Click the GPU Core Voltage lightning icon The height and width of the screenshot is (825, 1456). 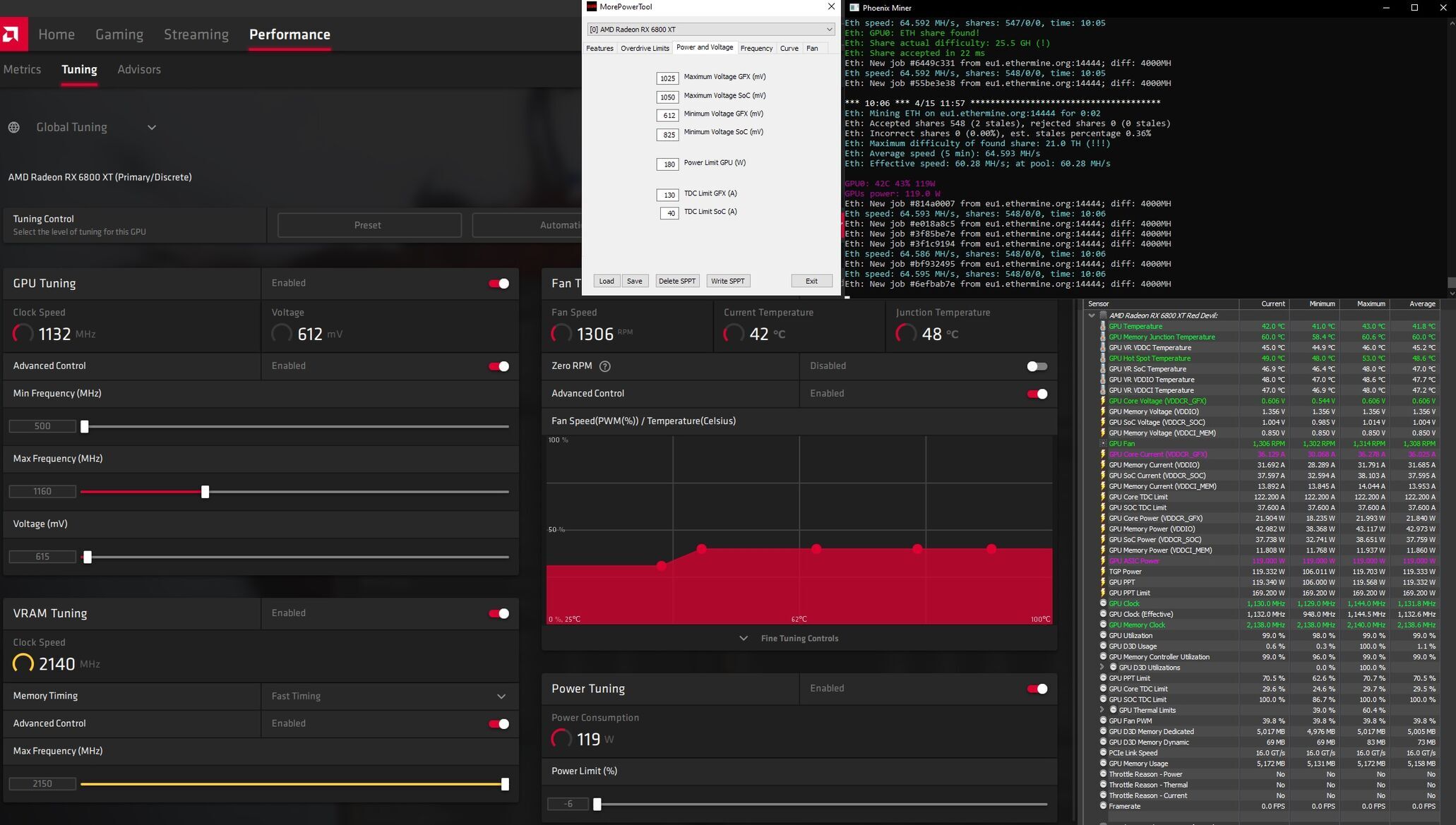pyautogui.click(x=1103, y=401)
